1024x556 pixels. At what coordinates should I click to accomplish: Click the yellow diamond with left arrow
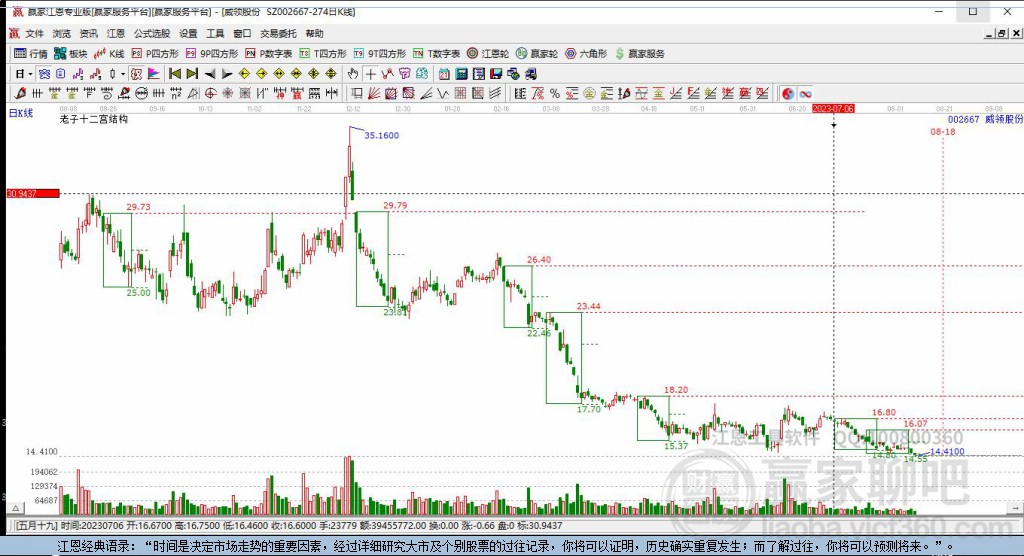click(x=244, y=74)
